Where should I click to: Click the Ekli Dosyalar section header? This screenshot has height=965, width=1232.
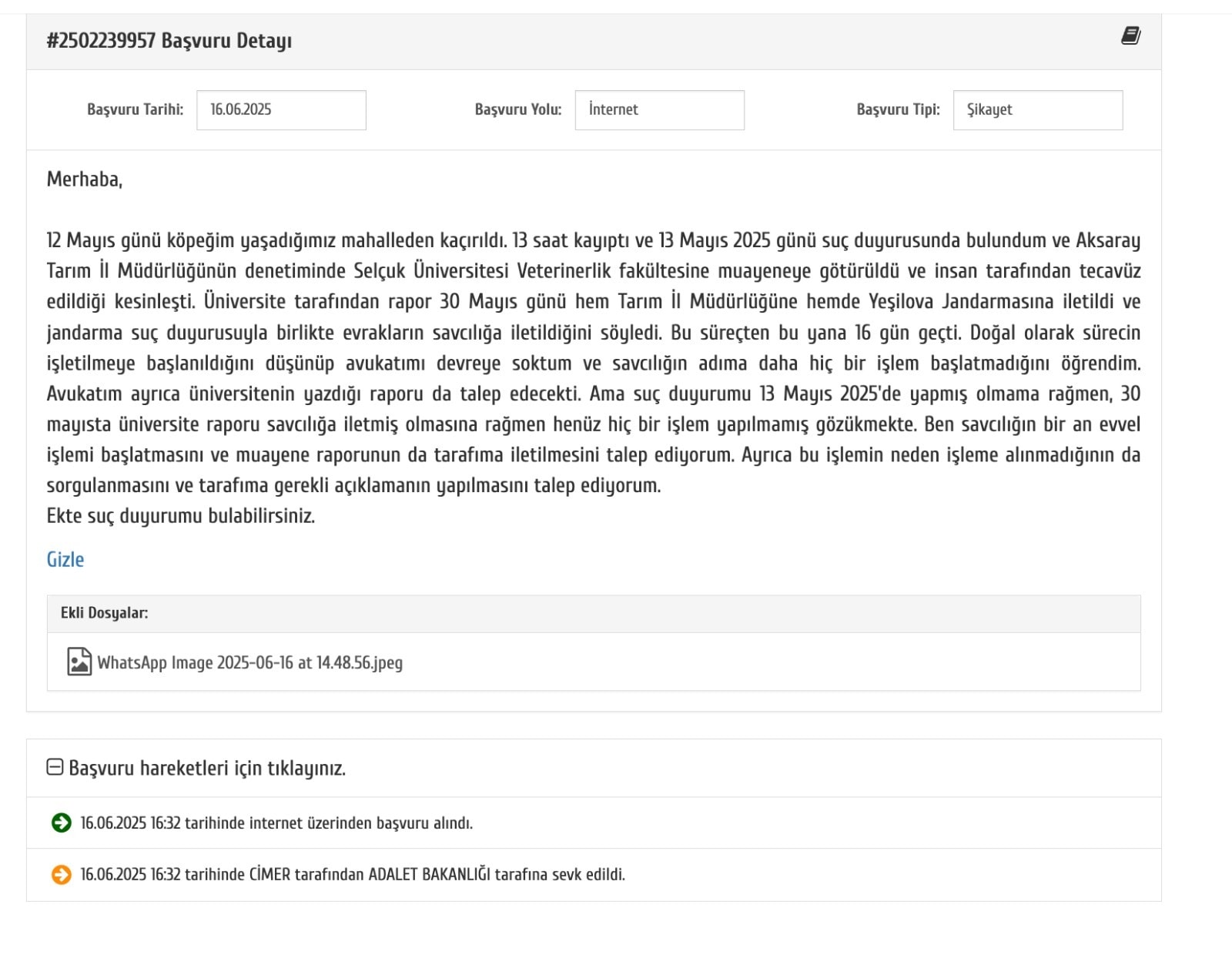105,613
